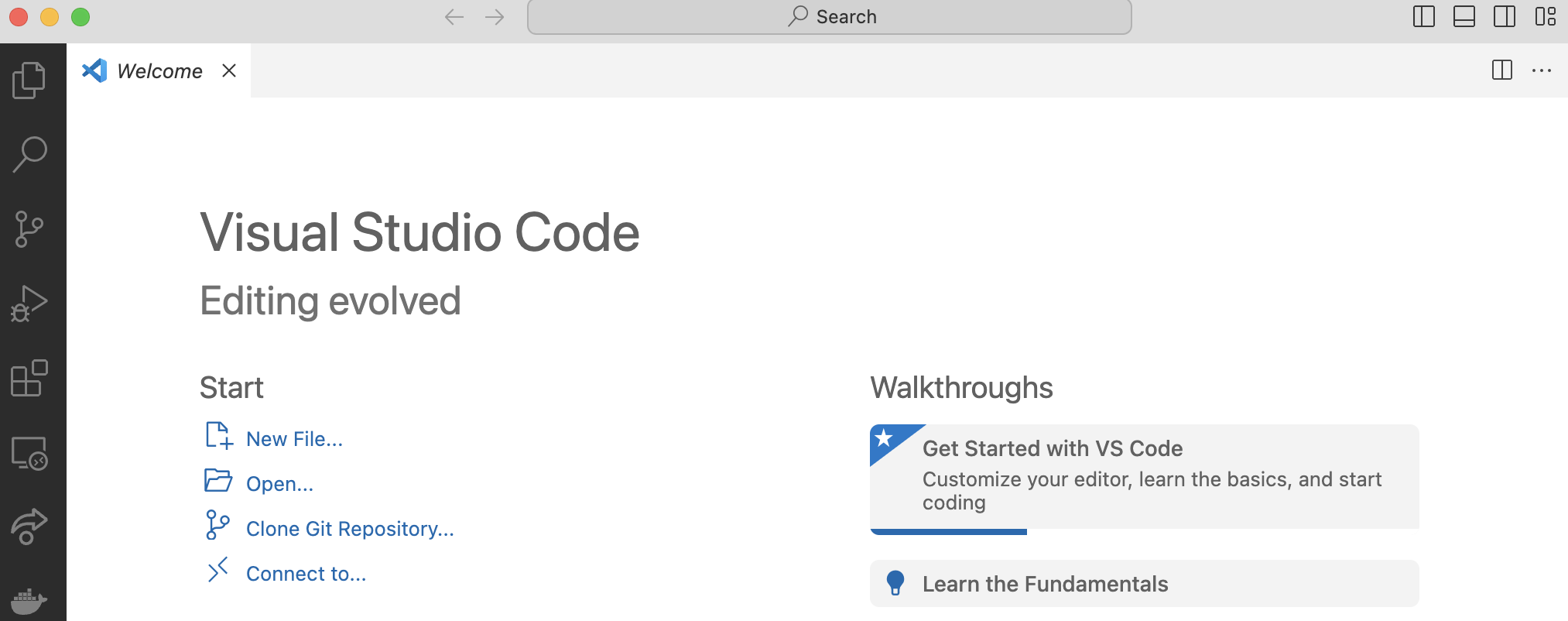1568x621 pixels.
Task: Open the Source Control view
Action: [29, 229]
